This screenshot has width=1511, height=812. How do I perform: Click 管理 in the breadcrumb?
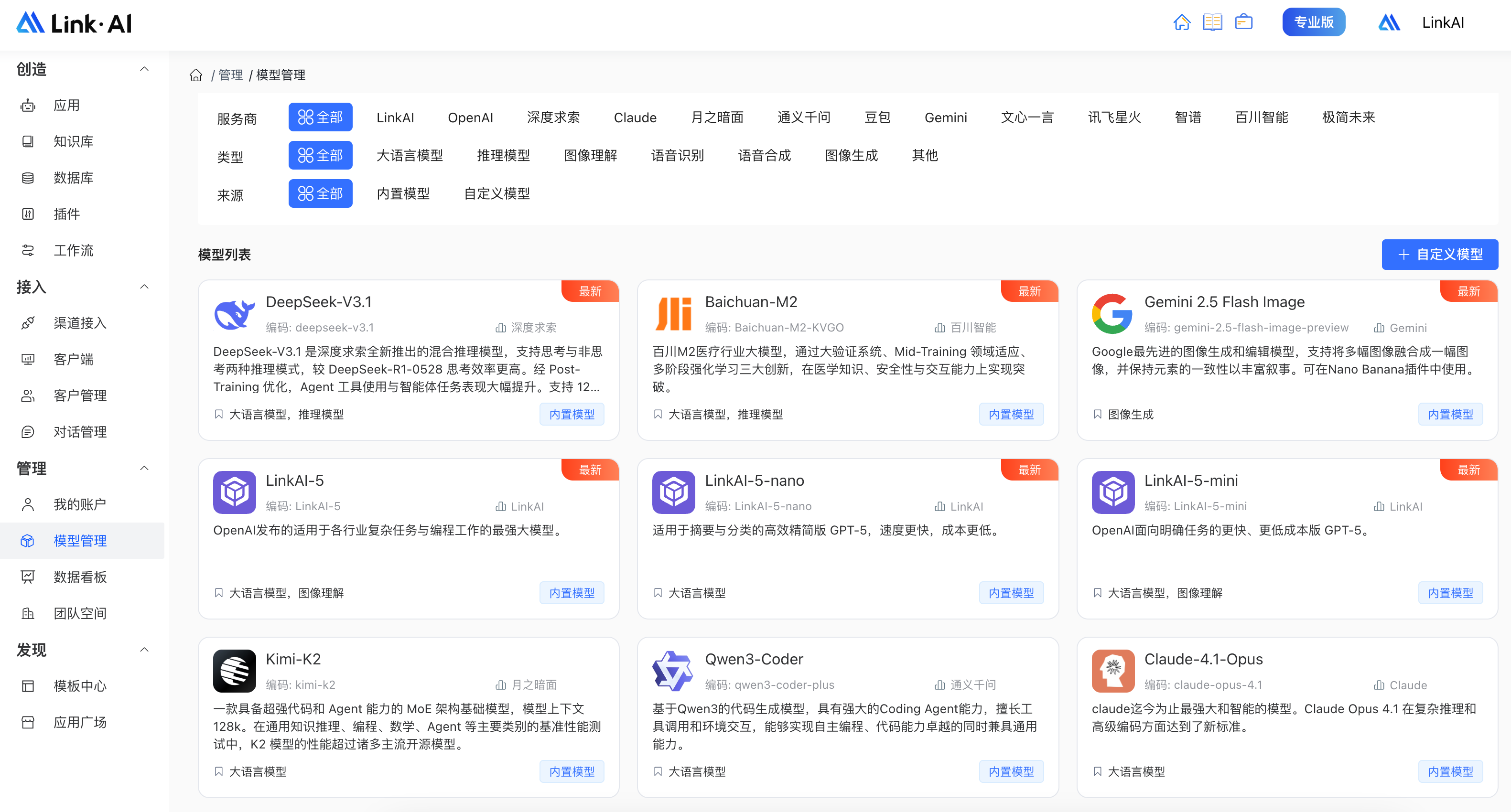point(230,75)
